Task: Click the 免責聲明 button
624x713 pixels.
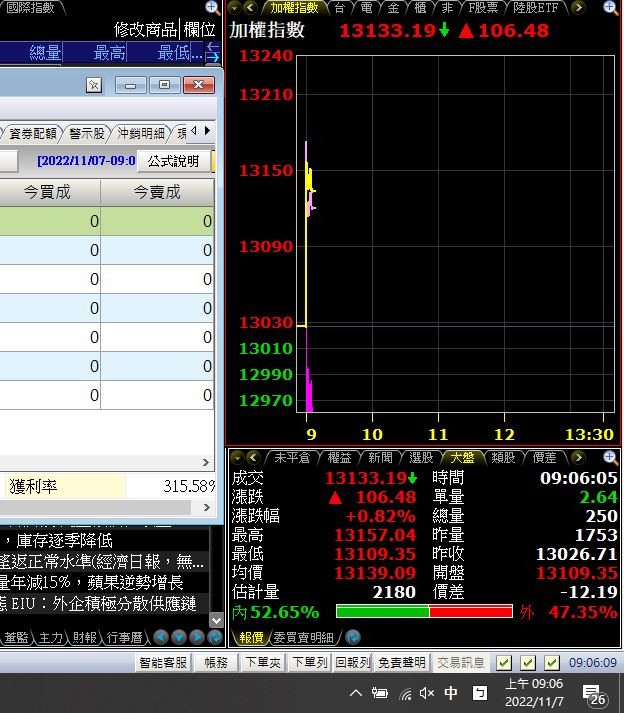Action: (402, 663)
